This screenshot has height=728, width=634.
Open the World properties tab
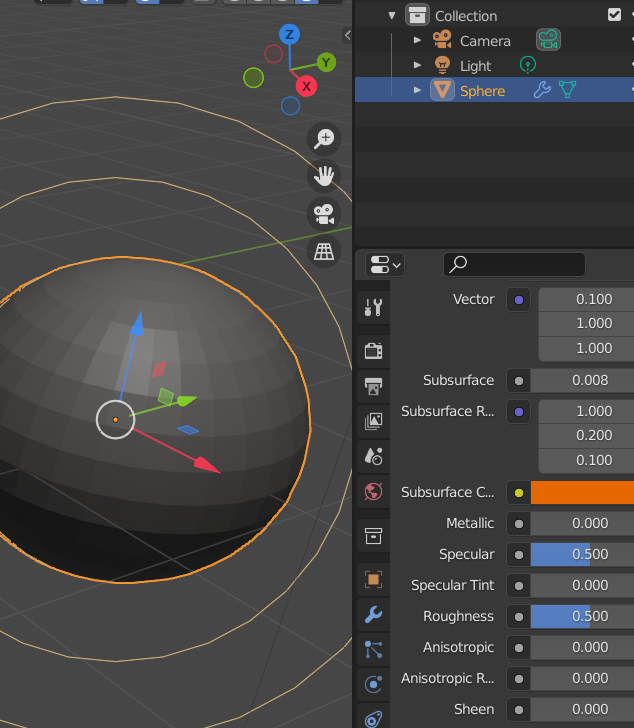[x=373, y=491]
